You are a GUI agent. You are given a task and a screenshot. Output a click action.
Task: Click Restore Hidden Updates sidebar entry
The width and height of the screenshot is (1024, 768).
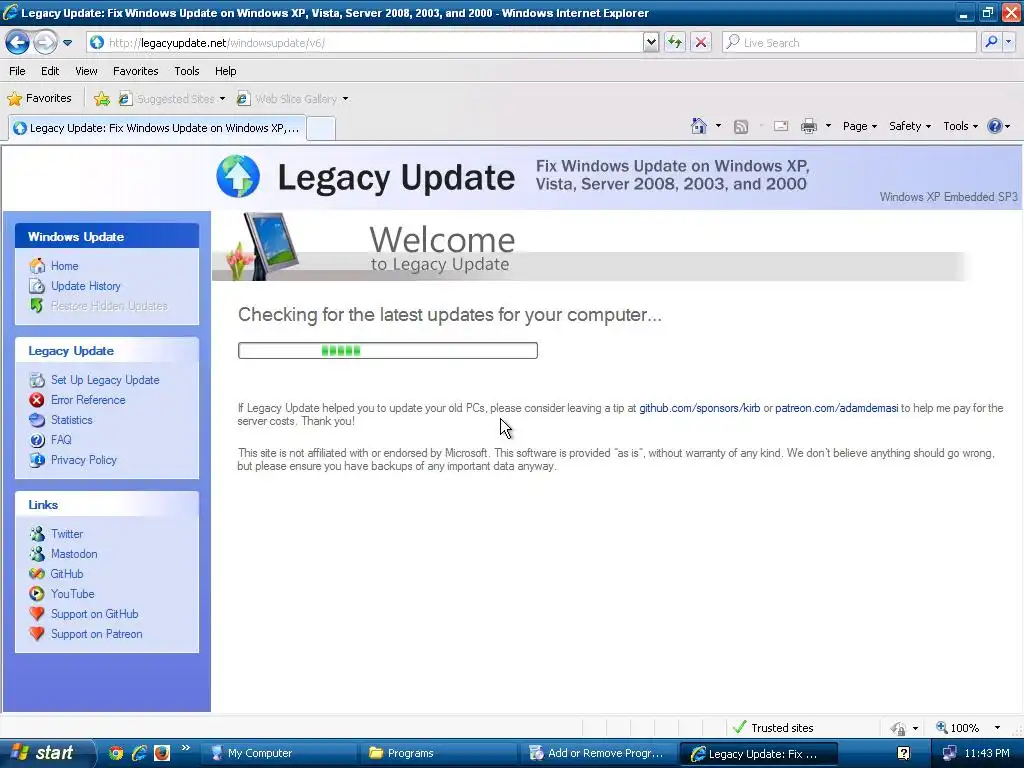point(109,306)
